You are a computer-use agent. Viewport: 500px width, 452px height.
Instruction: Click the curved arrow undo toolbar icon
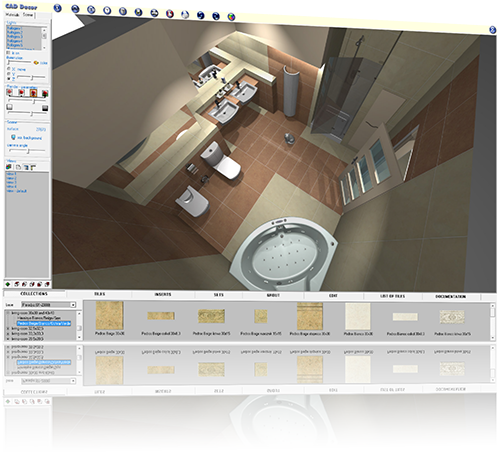201,15
